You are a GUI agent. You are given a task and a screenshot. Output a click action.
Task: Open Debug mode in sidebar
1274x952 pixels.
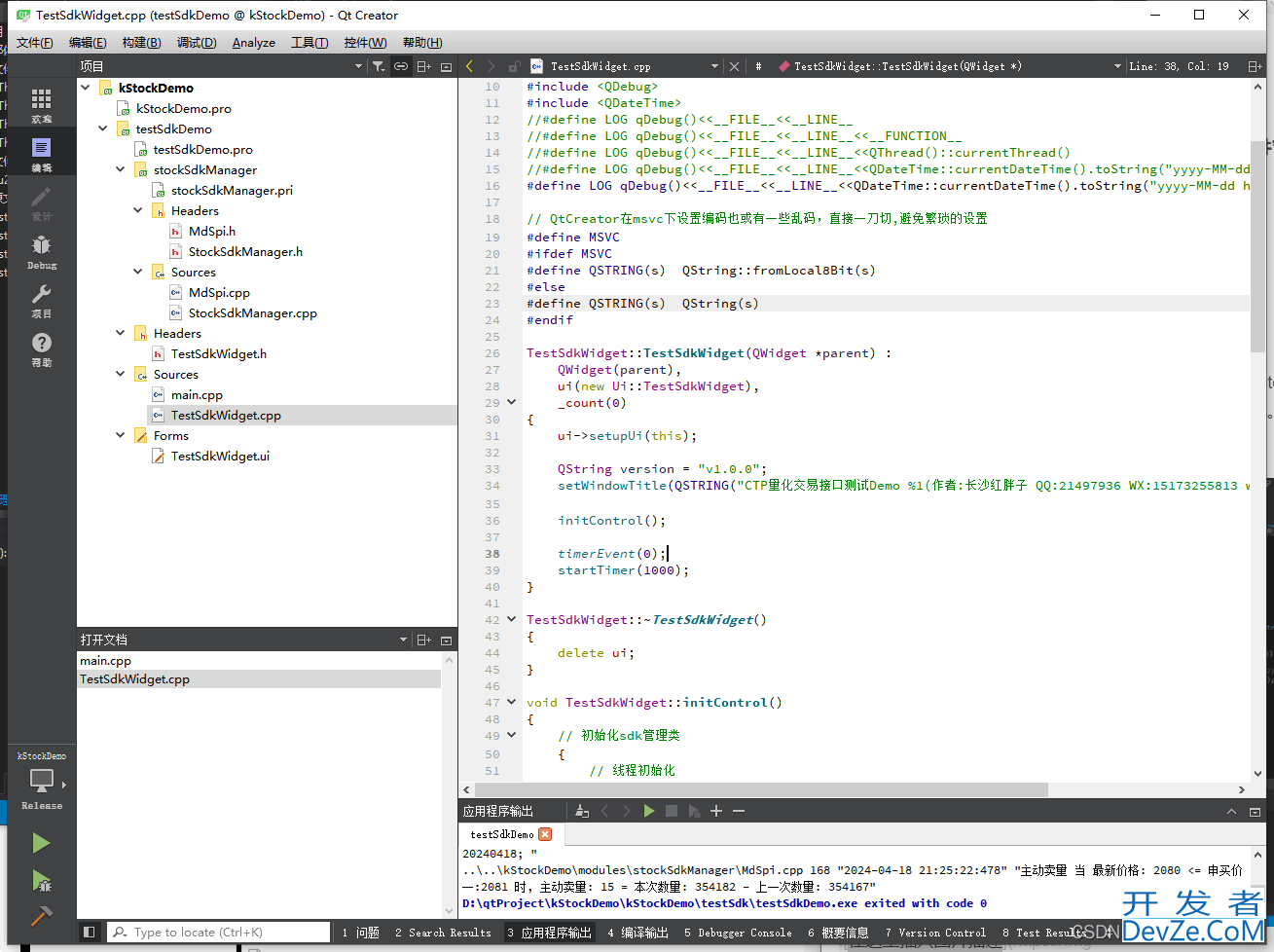(x=41, y=251)
